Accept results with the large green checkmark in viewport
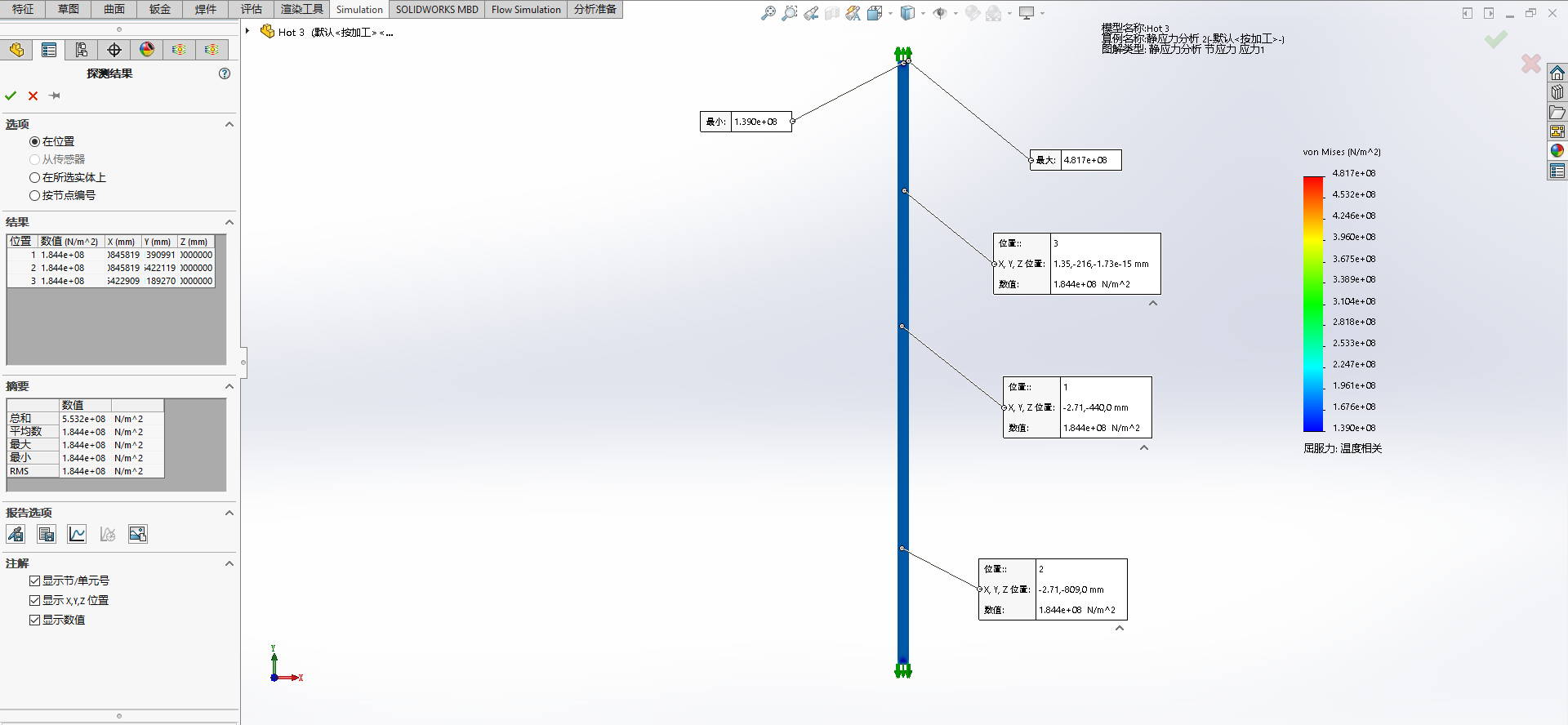This screenshot has width=1568, height=725. [x=1496, y=39]
